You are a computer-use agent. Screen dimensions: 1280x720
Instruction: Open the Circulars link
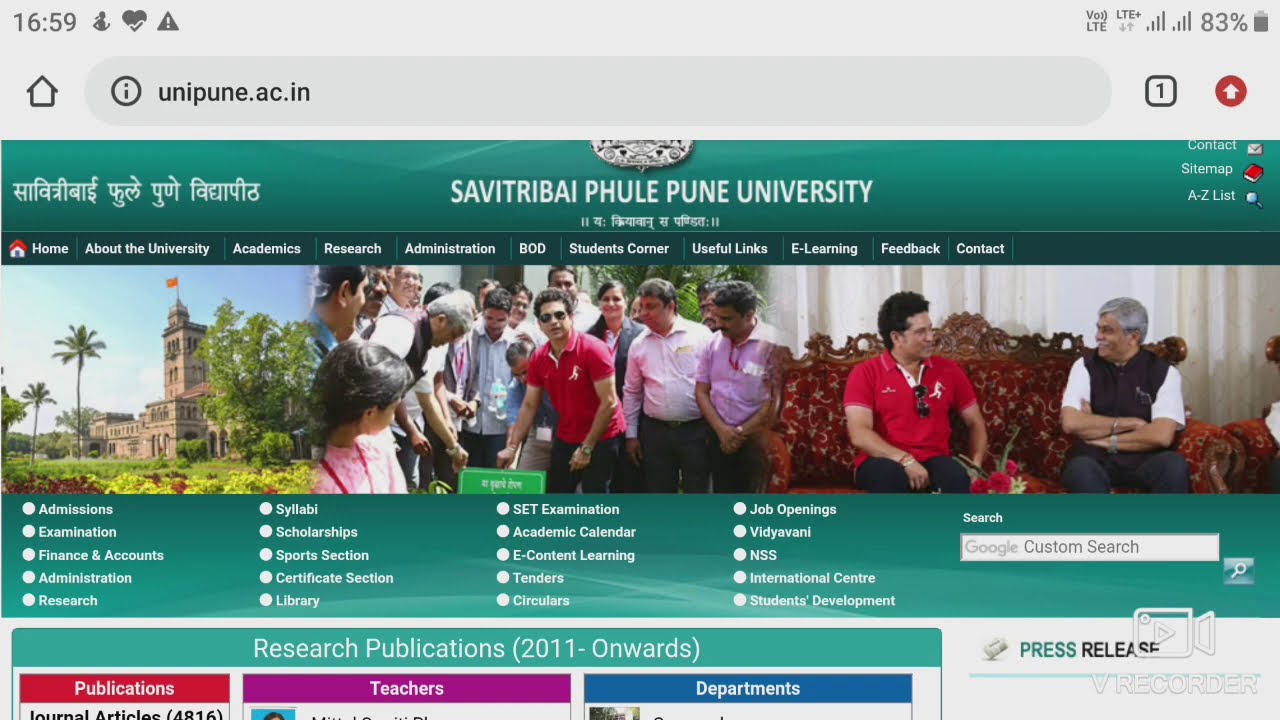pyautogui.click(x=541, y=601)
